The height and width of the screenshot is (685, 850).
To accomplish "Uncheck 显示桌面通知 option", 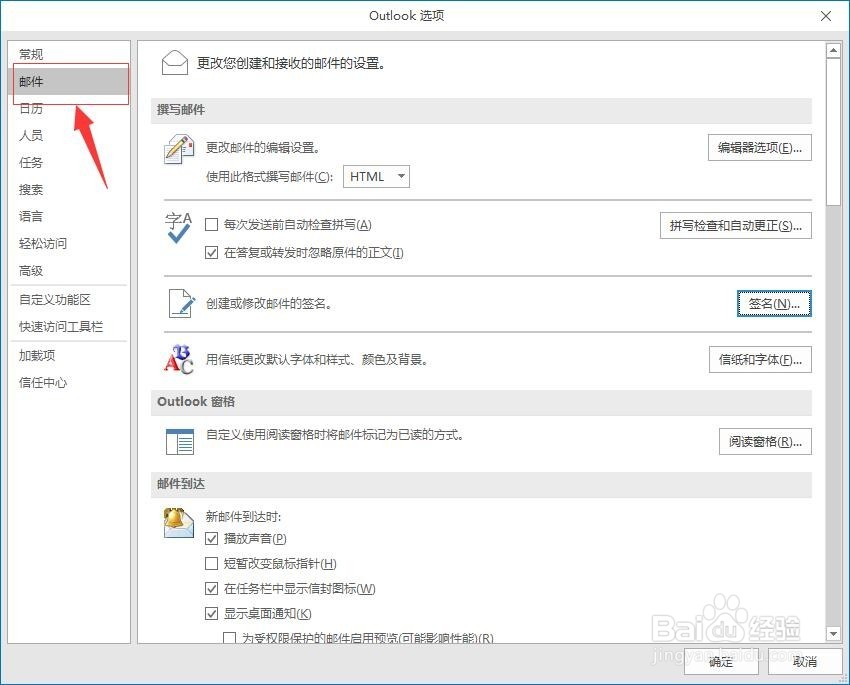I will pos(211,613).
